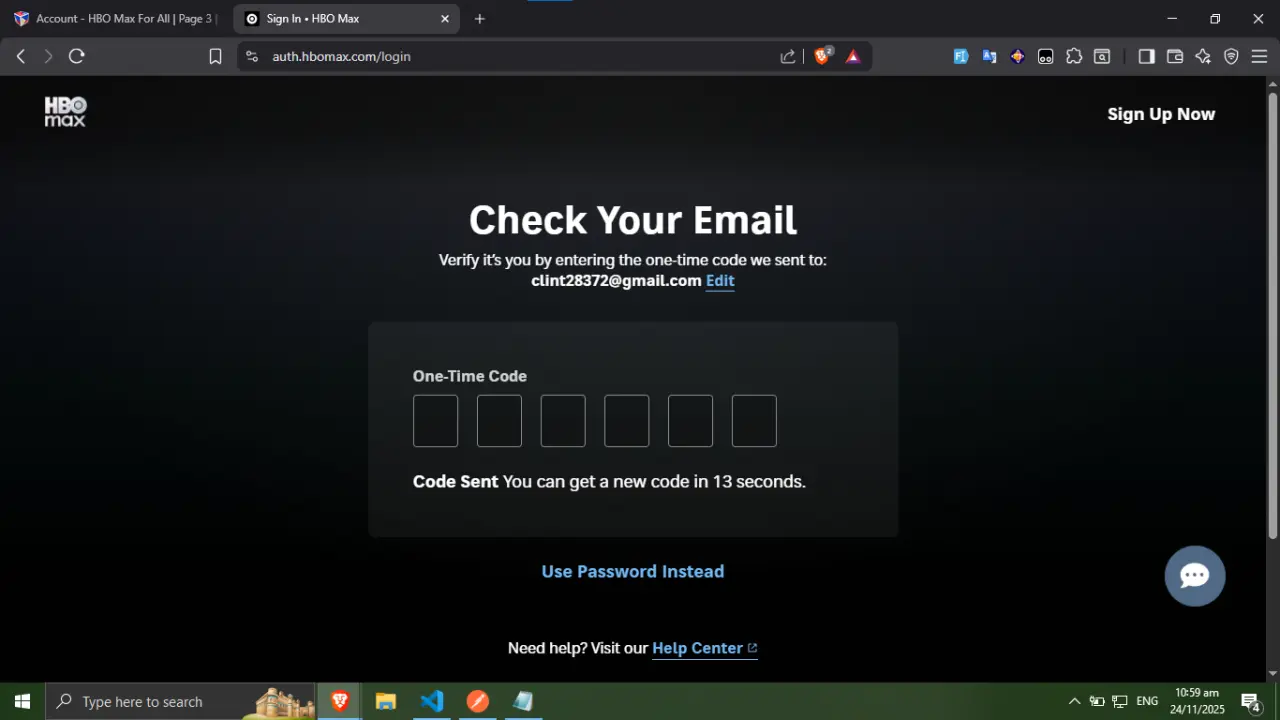Select the Sign In • HBO Max tab
Screen dimensions: 1280x720
(346, 18)
